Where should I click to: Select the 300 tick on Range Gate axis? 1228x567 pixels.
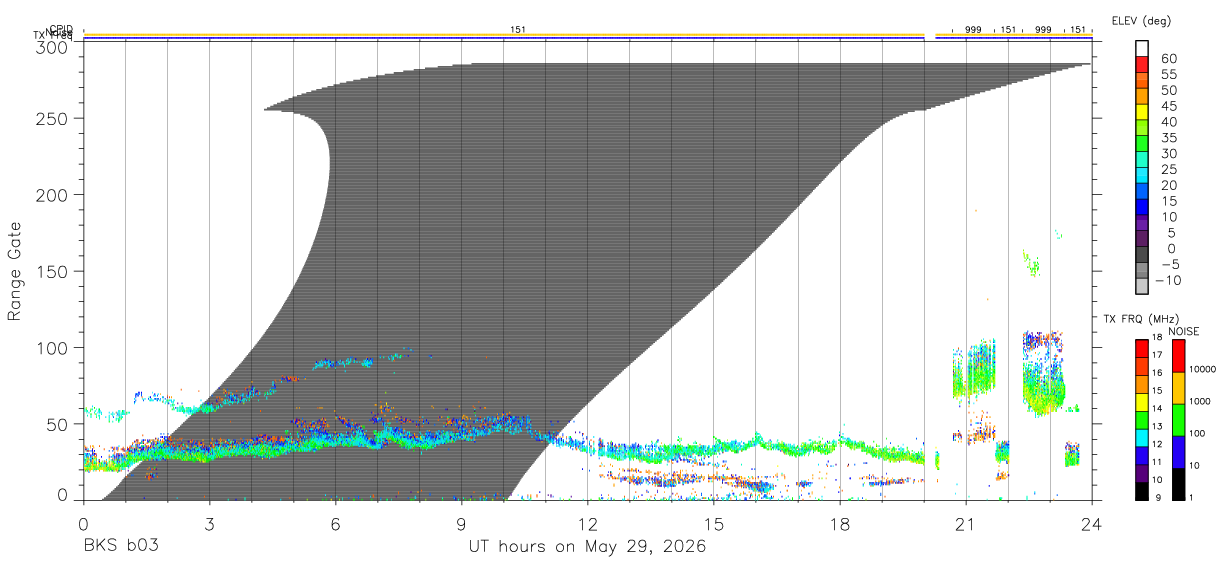pyautogui.click(x=52, y=47)
